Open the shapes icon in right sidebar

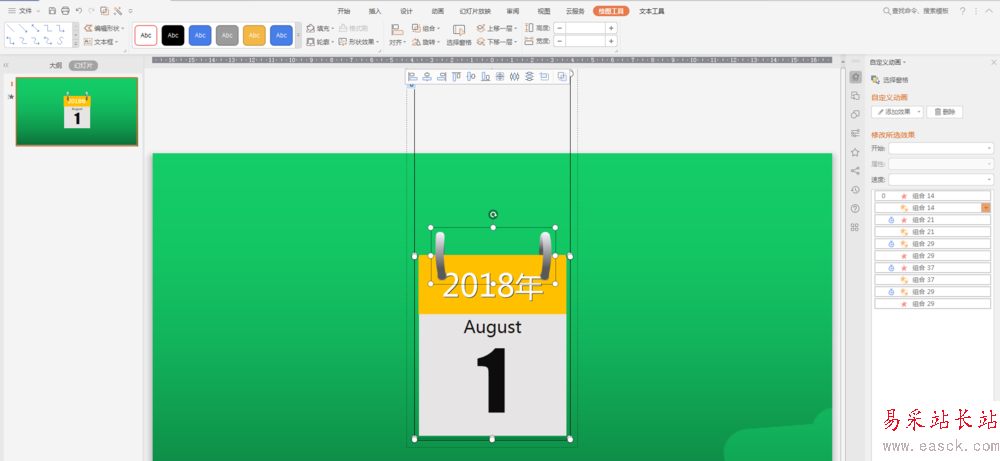point(855,114)
